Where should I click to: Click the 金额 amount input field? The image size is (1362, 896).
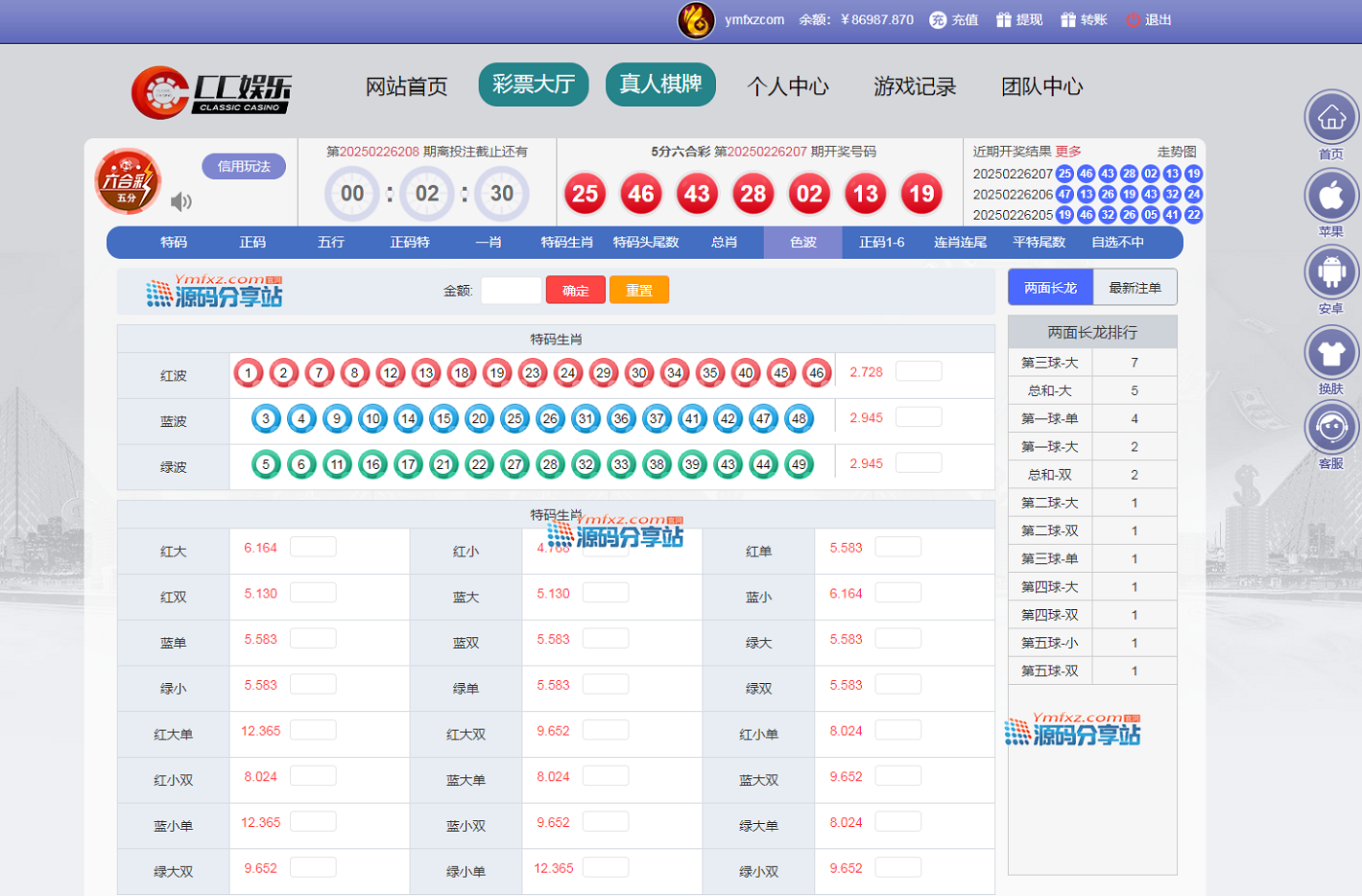point(511,290)
